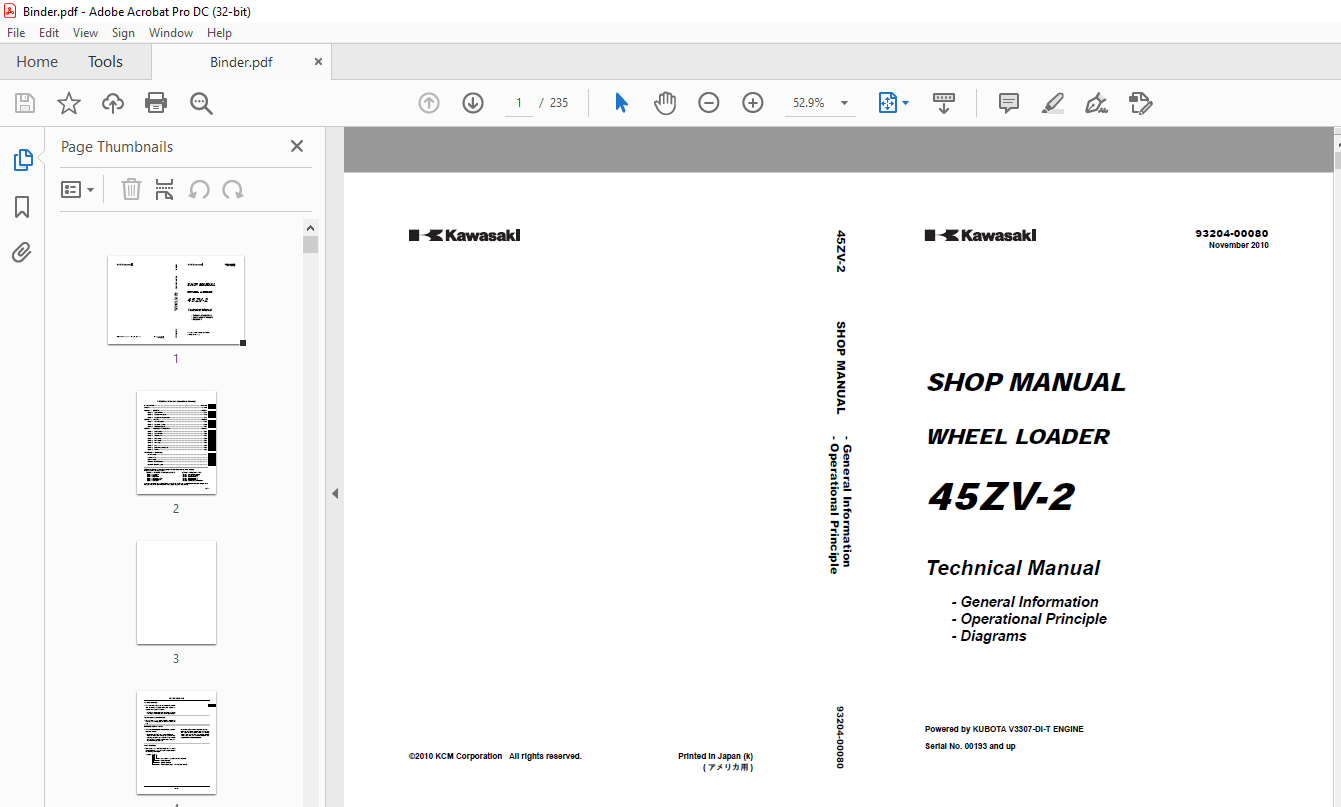Screen dimensions: 1341x807
Task: Go to previous page arrow
Action: [x=429, y=103]
